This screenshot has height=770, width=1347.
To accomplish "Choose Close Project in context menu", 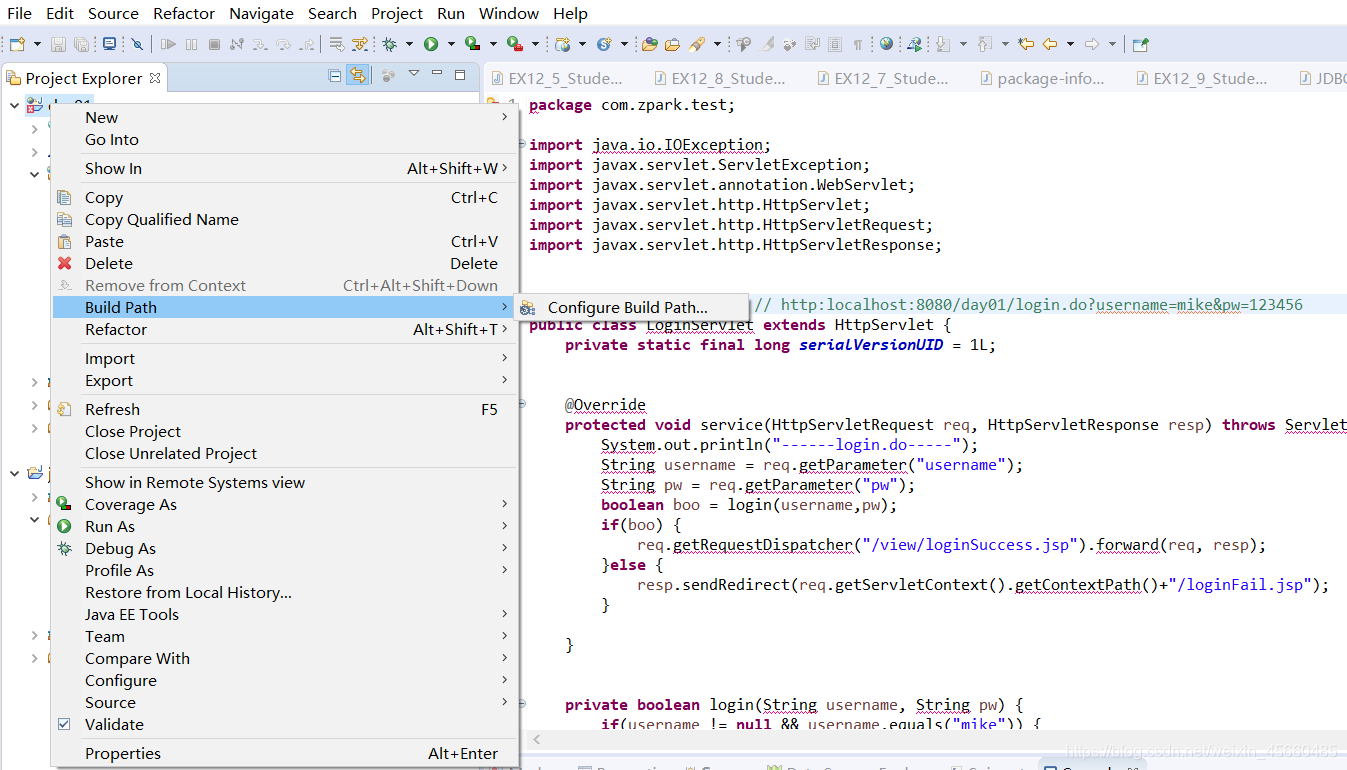I will coord(285,431).
